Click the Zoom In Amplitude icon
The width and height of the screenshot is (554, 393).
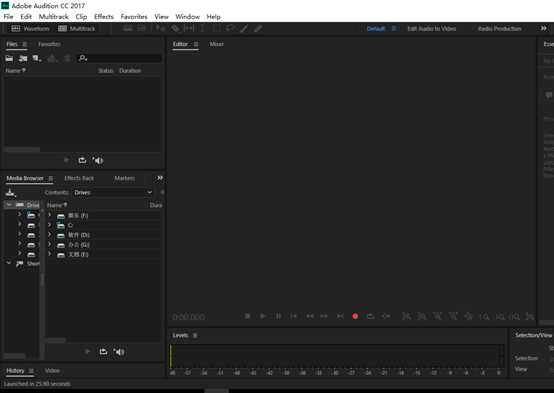[406, 316]
